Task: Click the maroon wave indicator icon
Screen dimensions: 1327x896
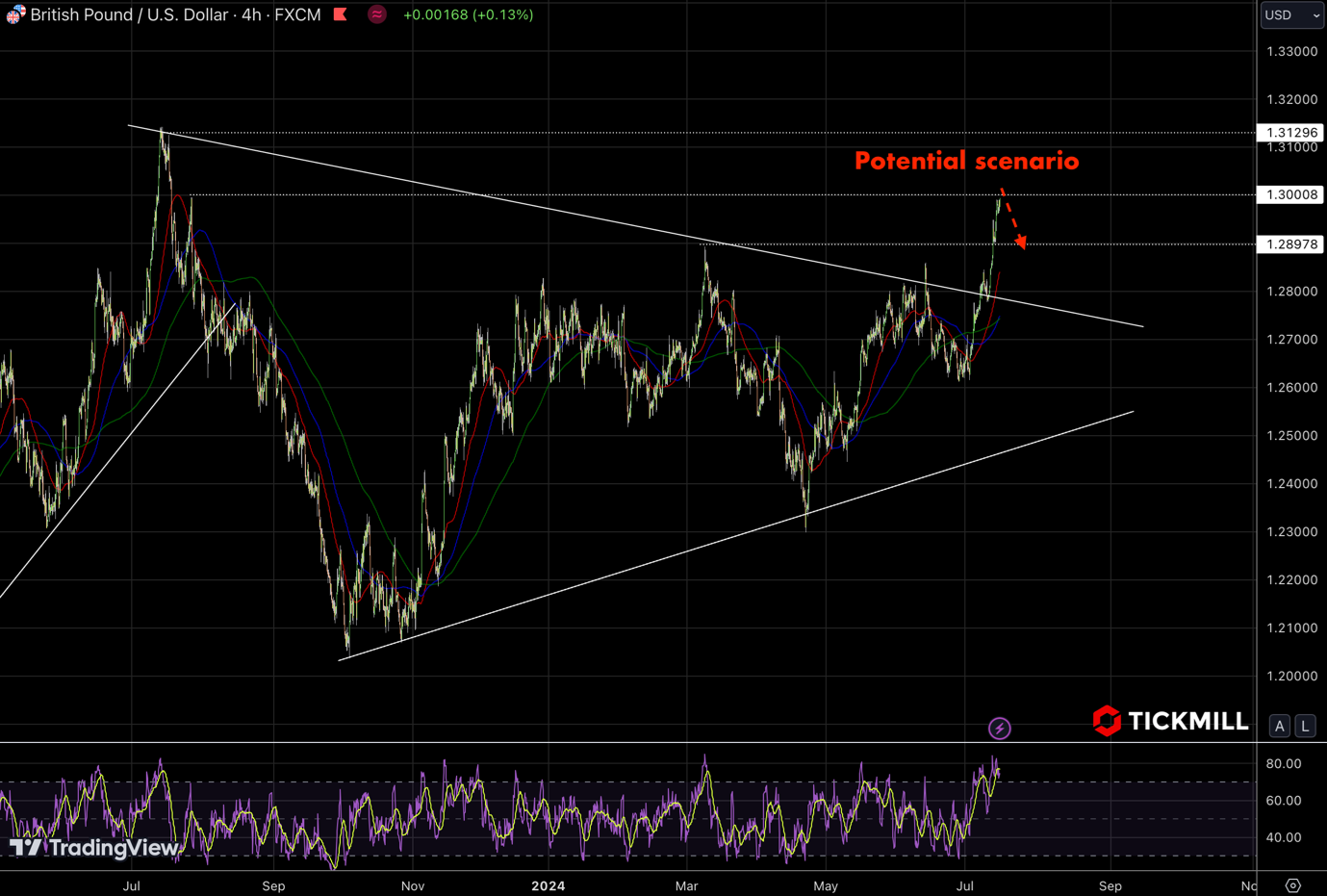Action: [x=377, y=14]
